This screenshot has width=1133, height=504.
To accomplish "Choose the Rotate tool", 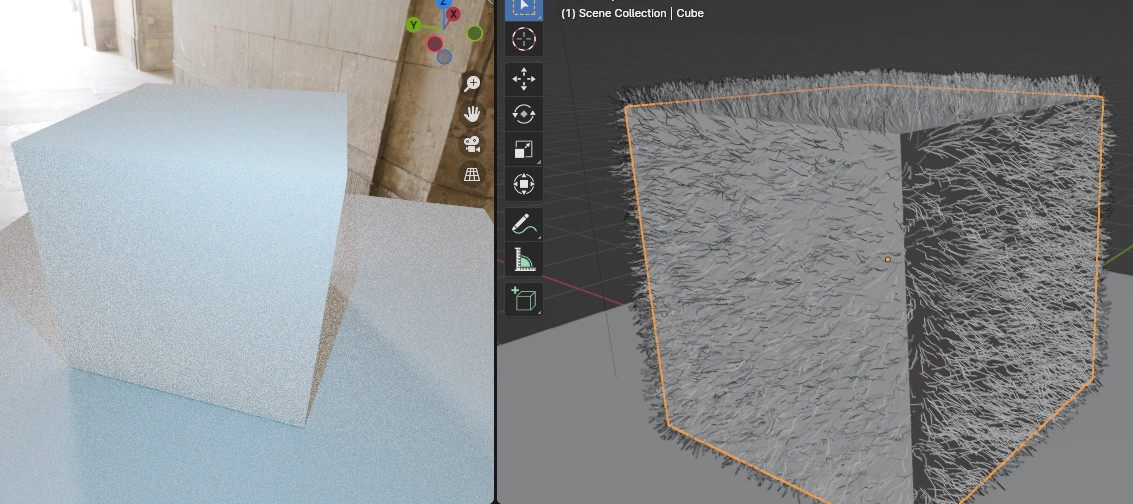I will coord(524,114).
